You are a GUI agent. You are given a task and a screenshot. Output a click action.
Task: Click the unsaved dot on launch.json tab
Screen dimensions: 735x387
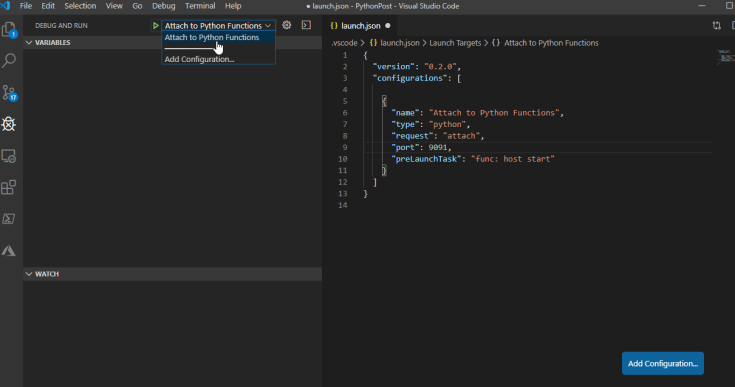(x=388, y=26)
